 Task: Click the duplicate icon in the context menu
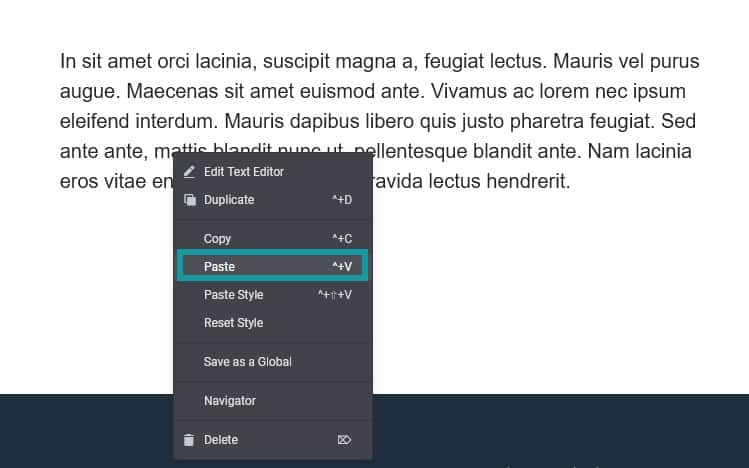[x=189, y=200]
